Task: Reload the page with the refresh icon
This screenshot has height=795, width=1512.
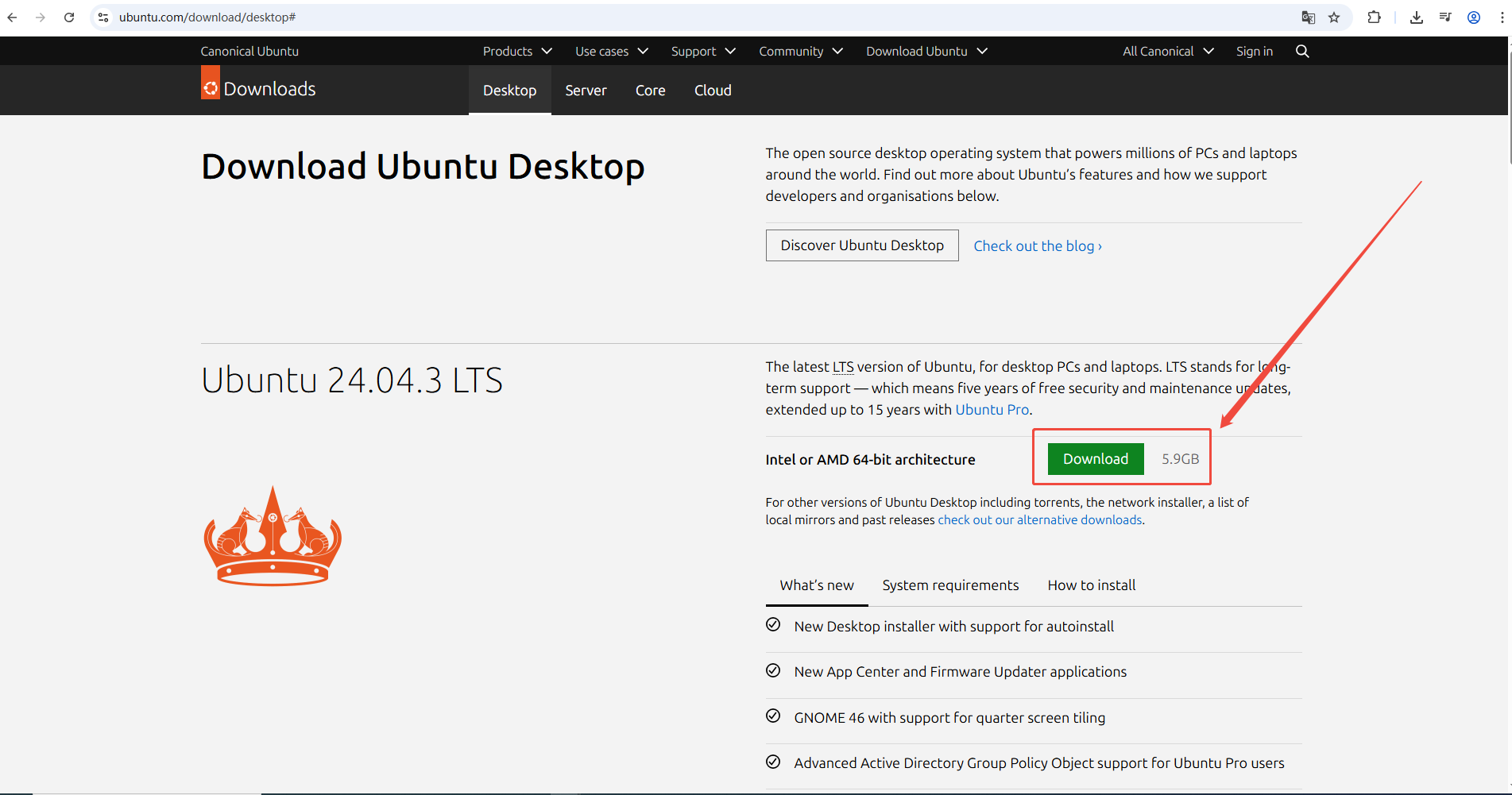Action: point(69,17)
